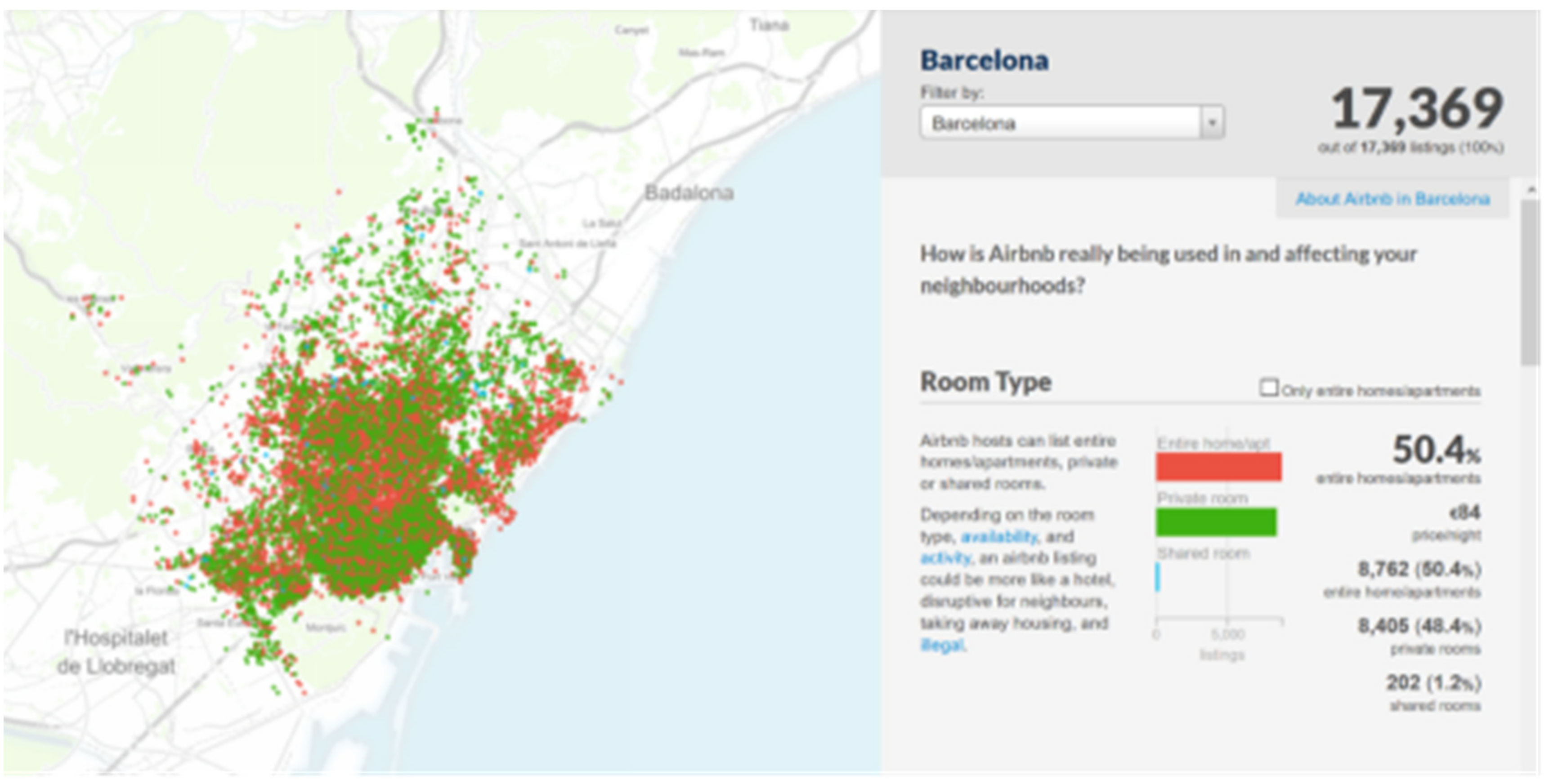Select the green Private room bar

pyautogui.click(x=1216, y=521)
